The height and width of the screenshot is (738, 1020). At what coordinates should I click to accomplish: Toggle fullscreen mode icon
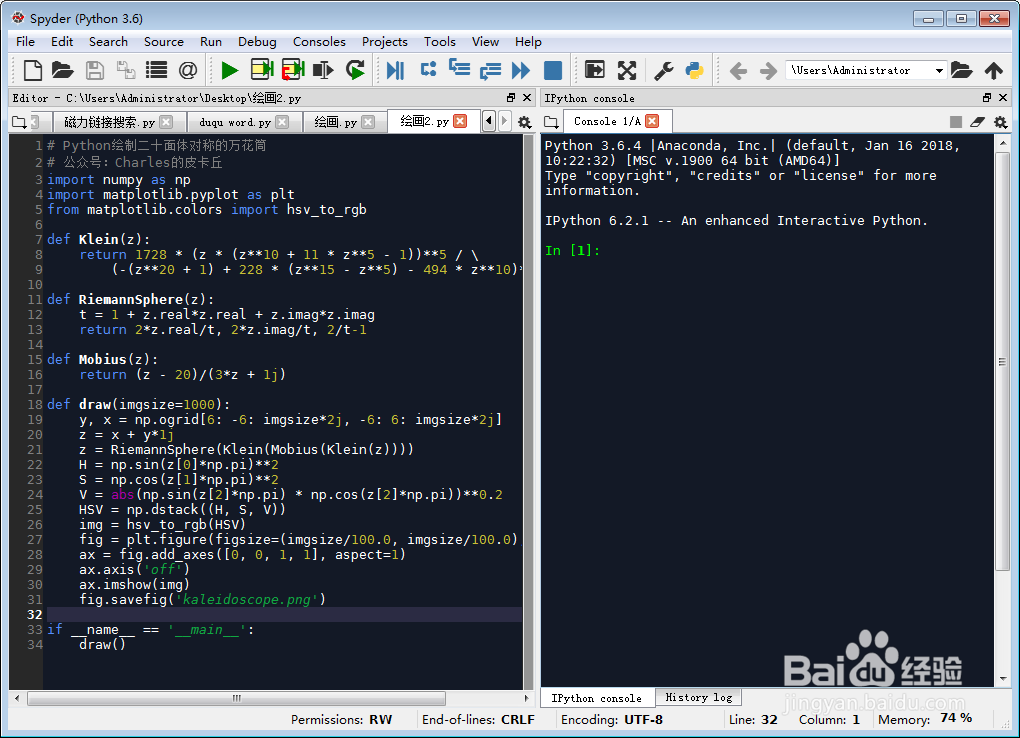coord(626,70)
